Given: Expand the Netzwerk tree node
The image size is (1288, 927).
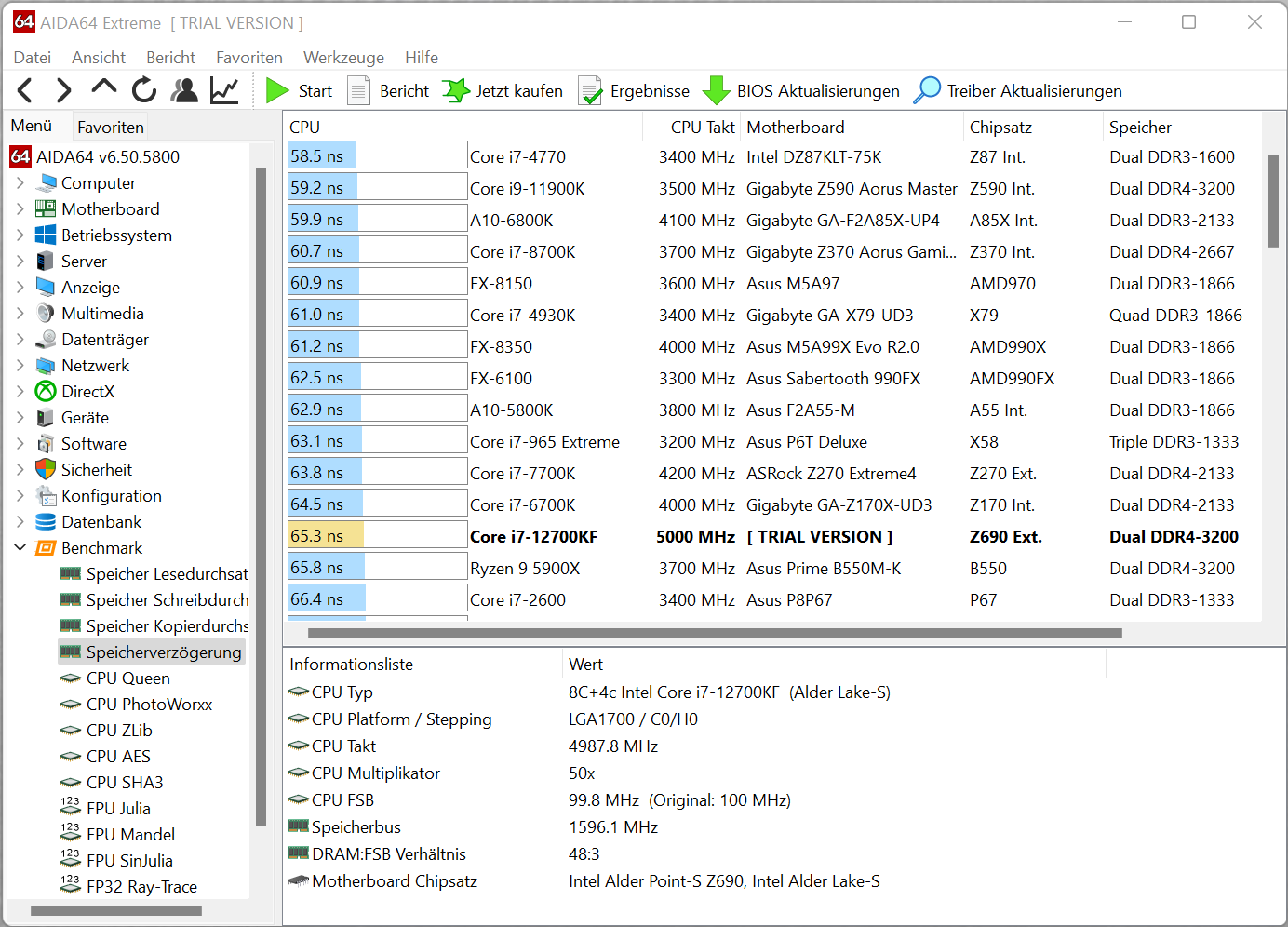Looking at the screenshot, I should pyautogui.click(x=20, y=366).
